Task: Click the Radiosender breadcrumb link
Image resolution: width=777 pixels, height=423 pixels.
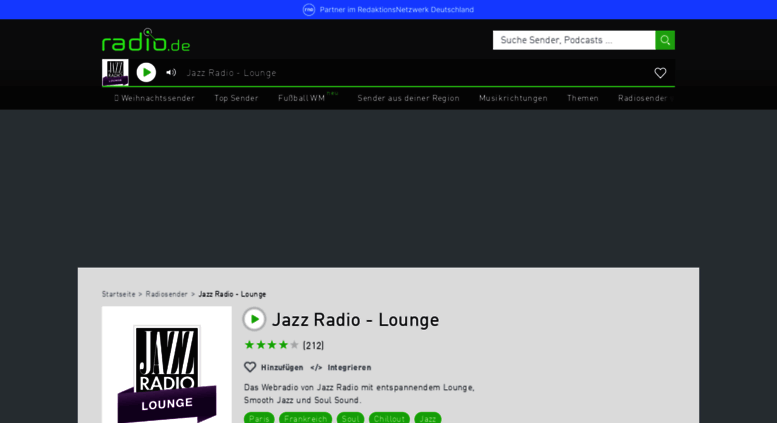Action: pos(166,294)
